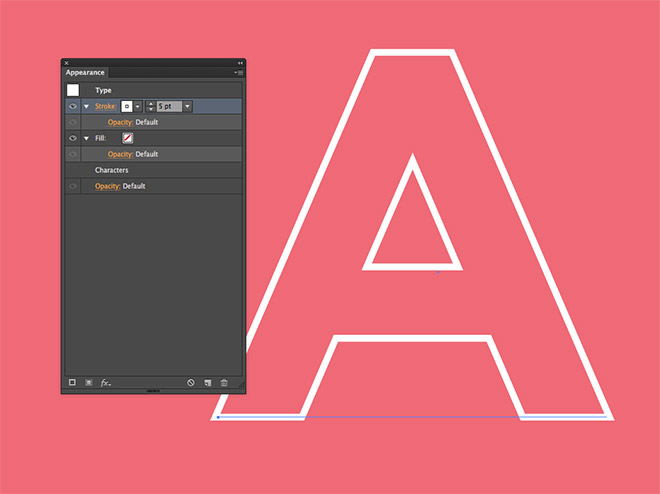The height and width of the screenshot is (494, 660).
Task: Click the Type thumbnail white square
Action: click(x=73, y=90)
